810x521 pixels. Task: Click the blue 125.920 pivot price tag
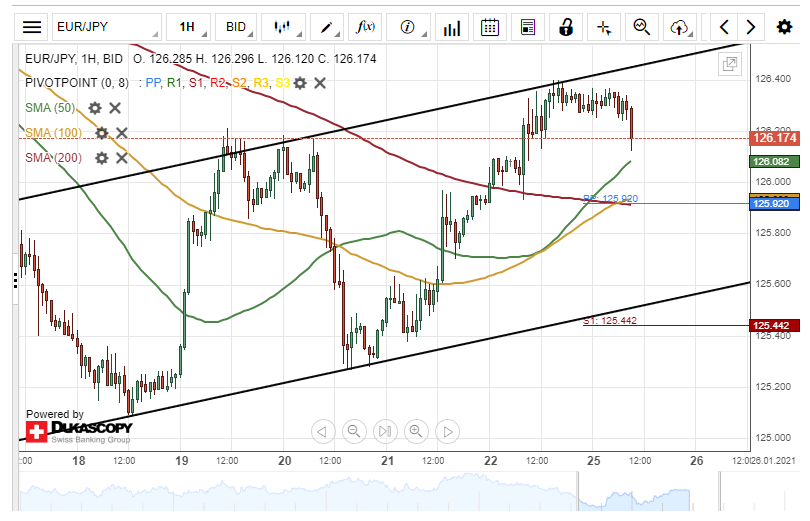774,203
